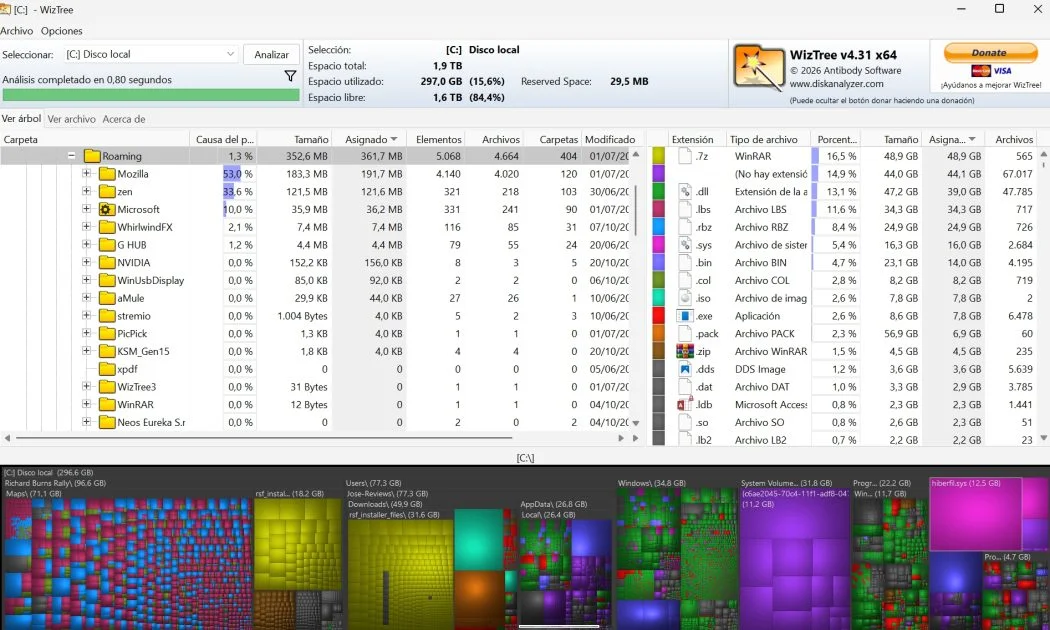Viewport: 1050px width, 630px height.
Task: Click the .exe application icon
Action: 684,316
